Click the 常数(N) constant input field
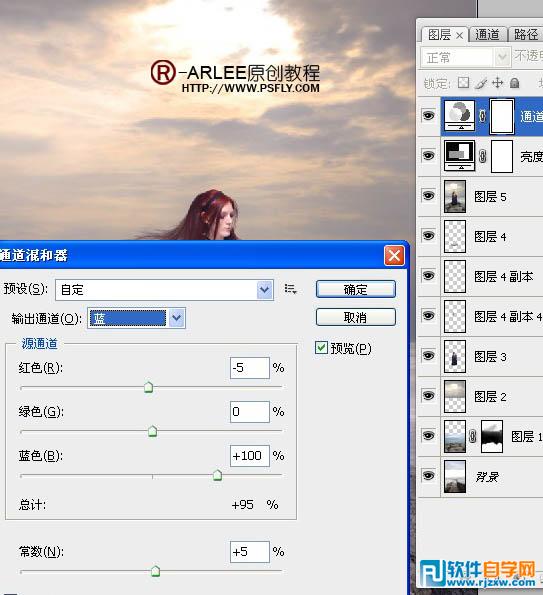 (x=250, y=552)
